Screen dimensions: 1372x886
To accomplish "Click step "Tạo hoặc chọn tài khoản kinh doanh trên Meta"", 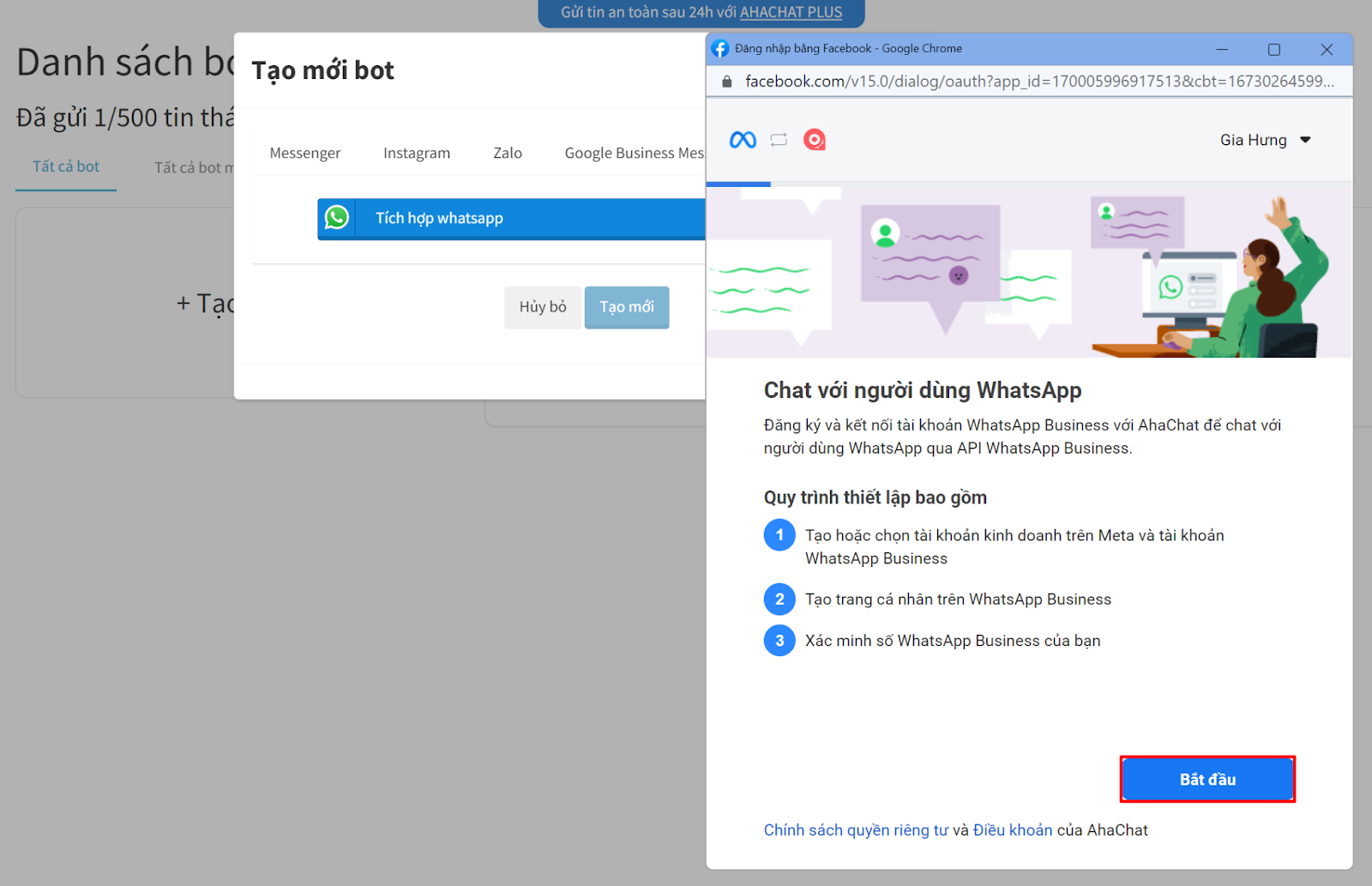I will (1014, 546).
